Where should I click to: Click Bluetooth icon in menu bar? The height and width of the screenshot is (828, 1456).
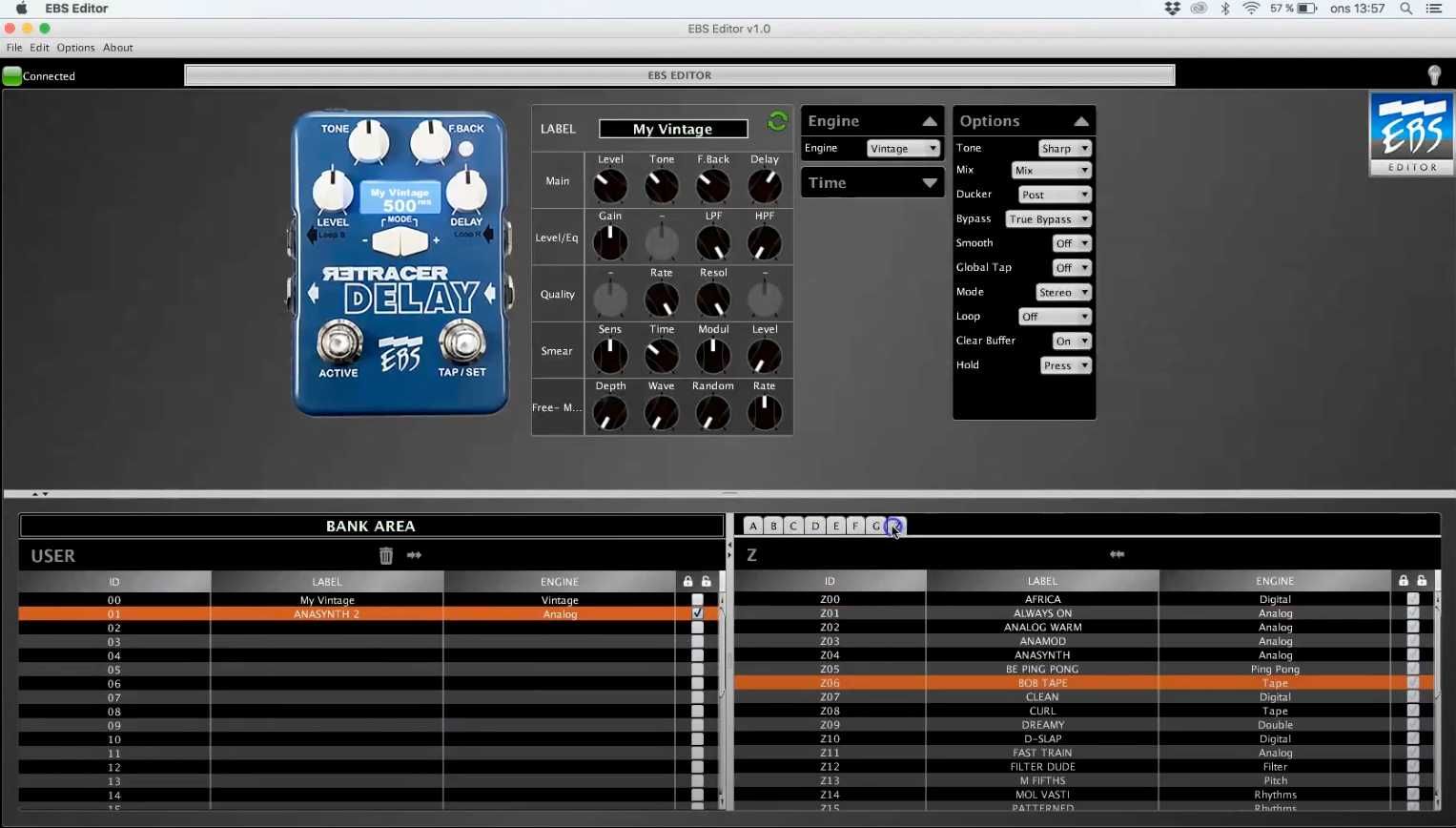[1225, 9]
